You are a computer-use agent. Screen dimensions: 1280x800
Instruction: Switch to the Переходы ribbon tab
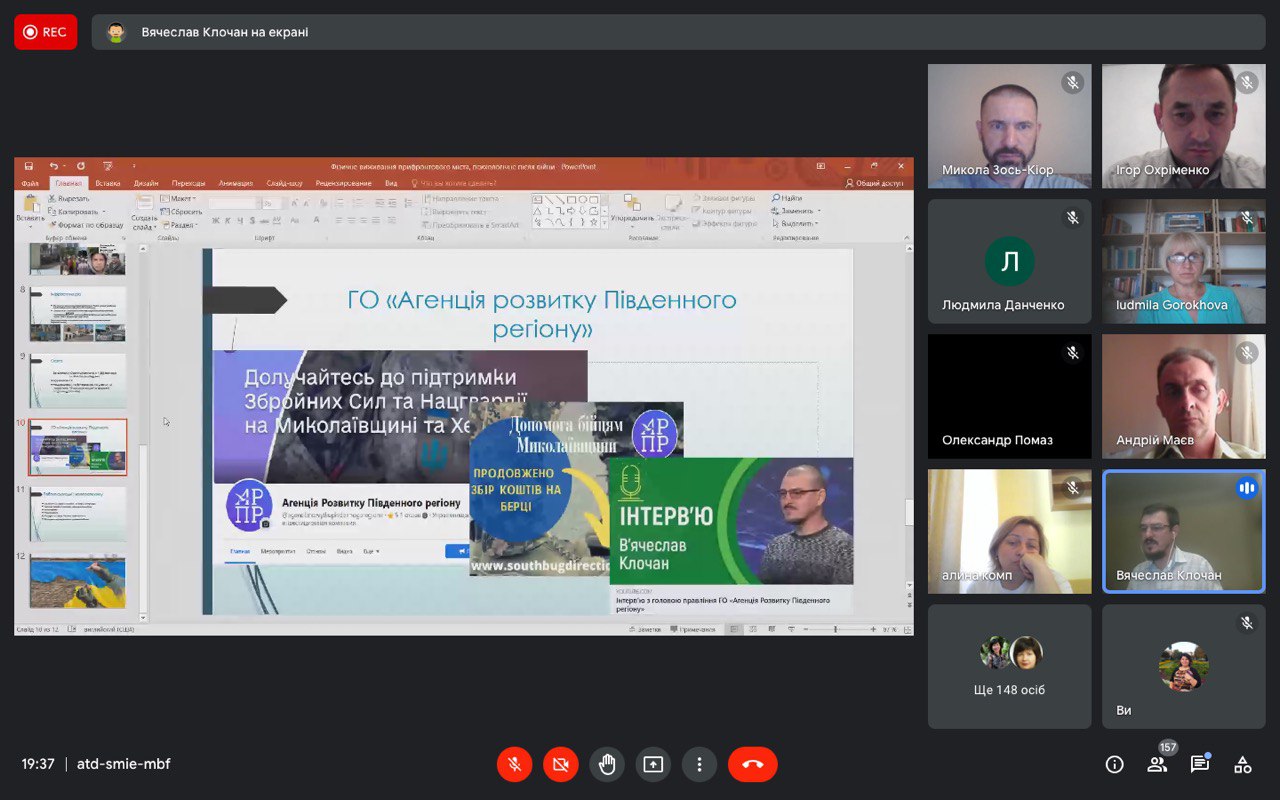point(188,183)
